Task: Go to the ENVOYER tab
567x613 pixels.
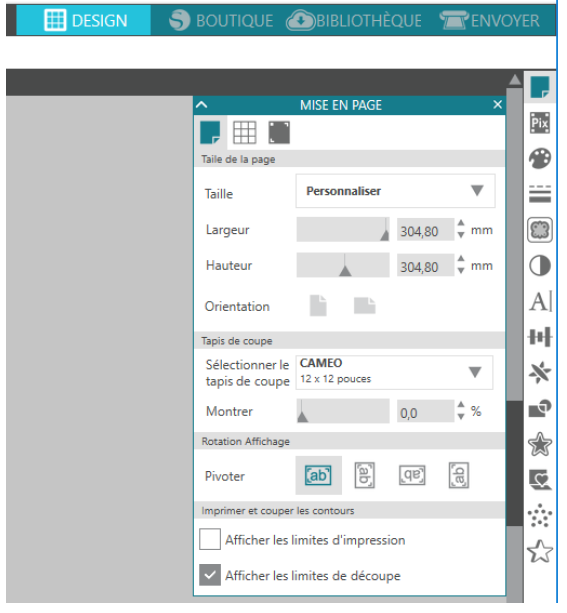Action: coord(490,20)
